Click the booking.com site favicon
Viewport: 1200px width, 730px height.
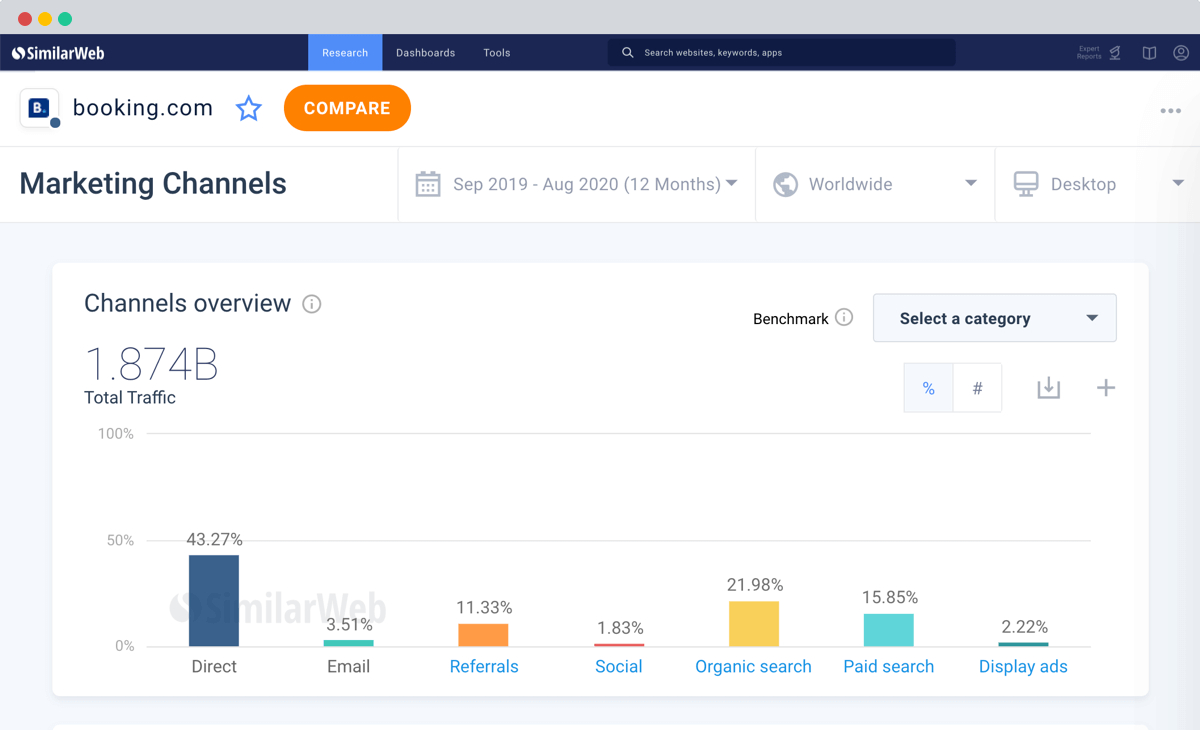[40, 108]
